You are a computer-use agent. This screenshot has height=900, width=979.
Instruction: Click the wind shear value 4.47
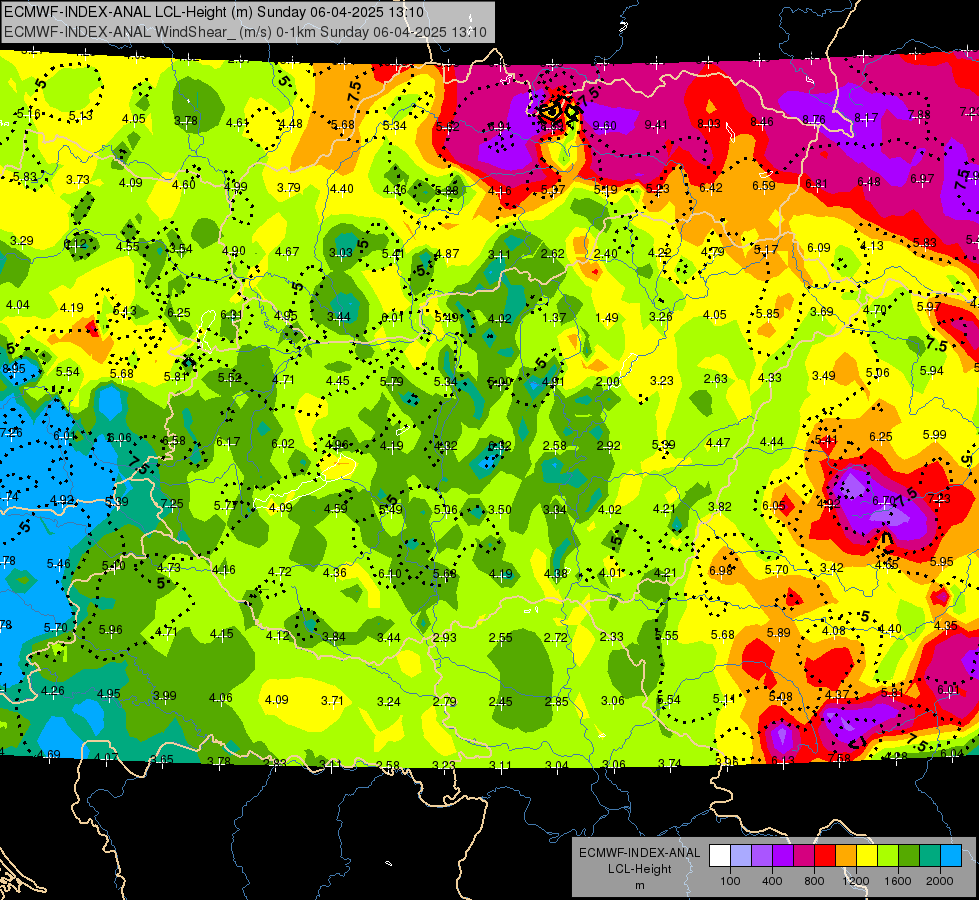(x=718, y=443)
